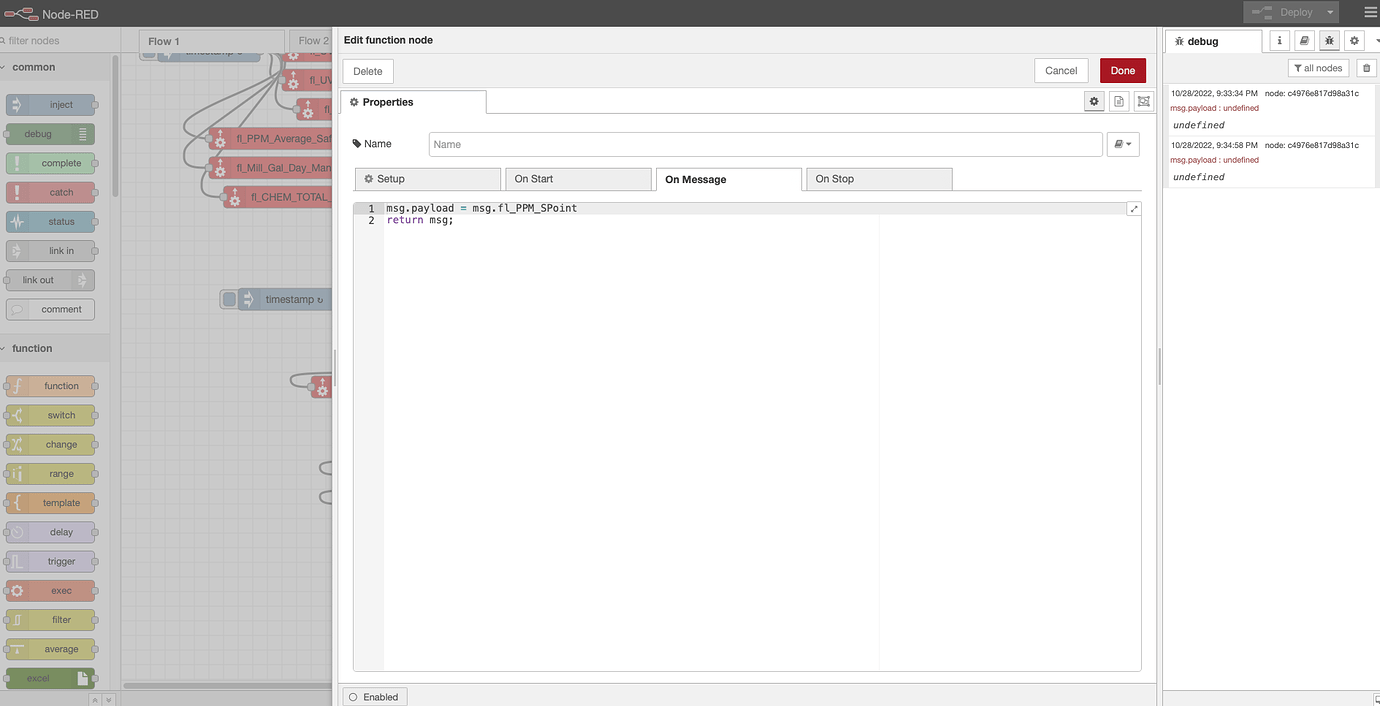Open the help book sidebar icon

click(1304, 41)
